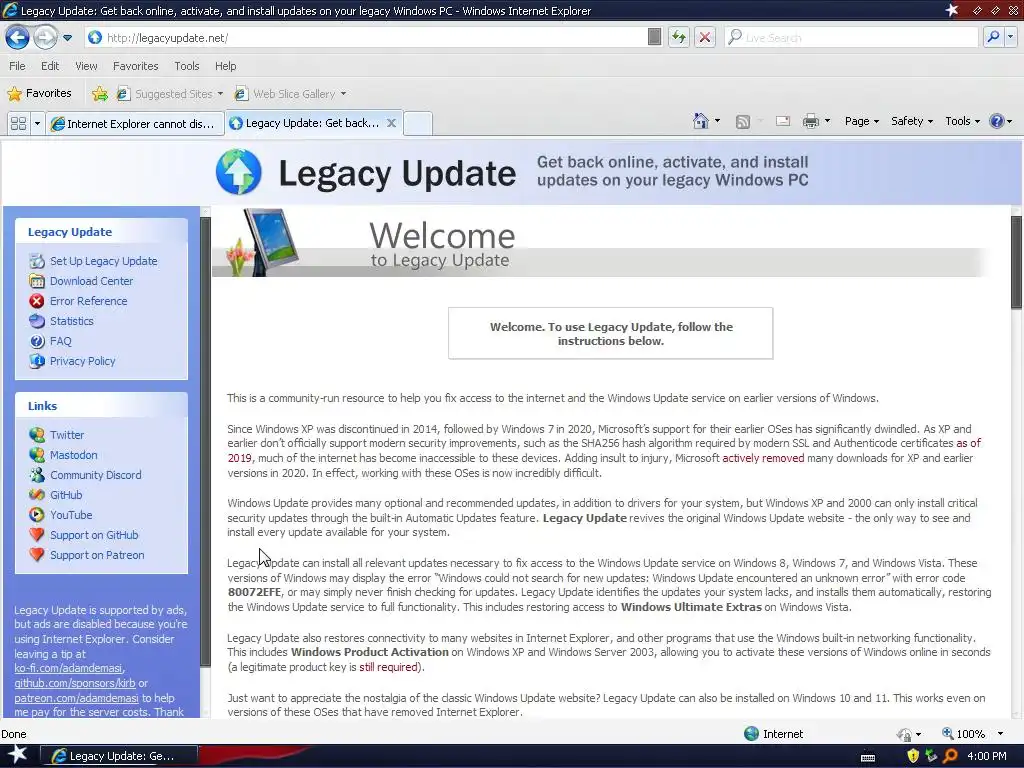The width and height of the screenshot is (1024, 768).
Task: Click the Internet security zone indicator
Action: pos(774,734)
